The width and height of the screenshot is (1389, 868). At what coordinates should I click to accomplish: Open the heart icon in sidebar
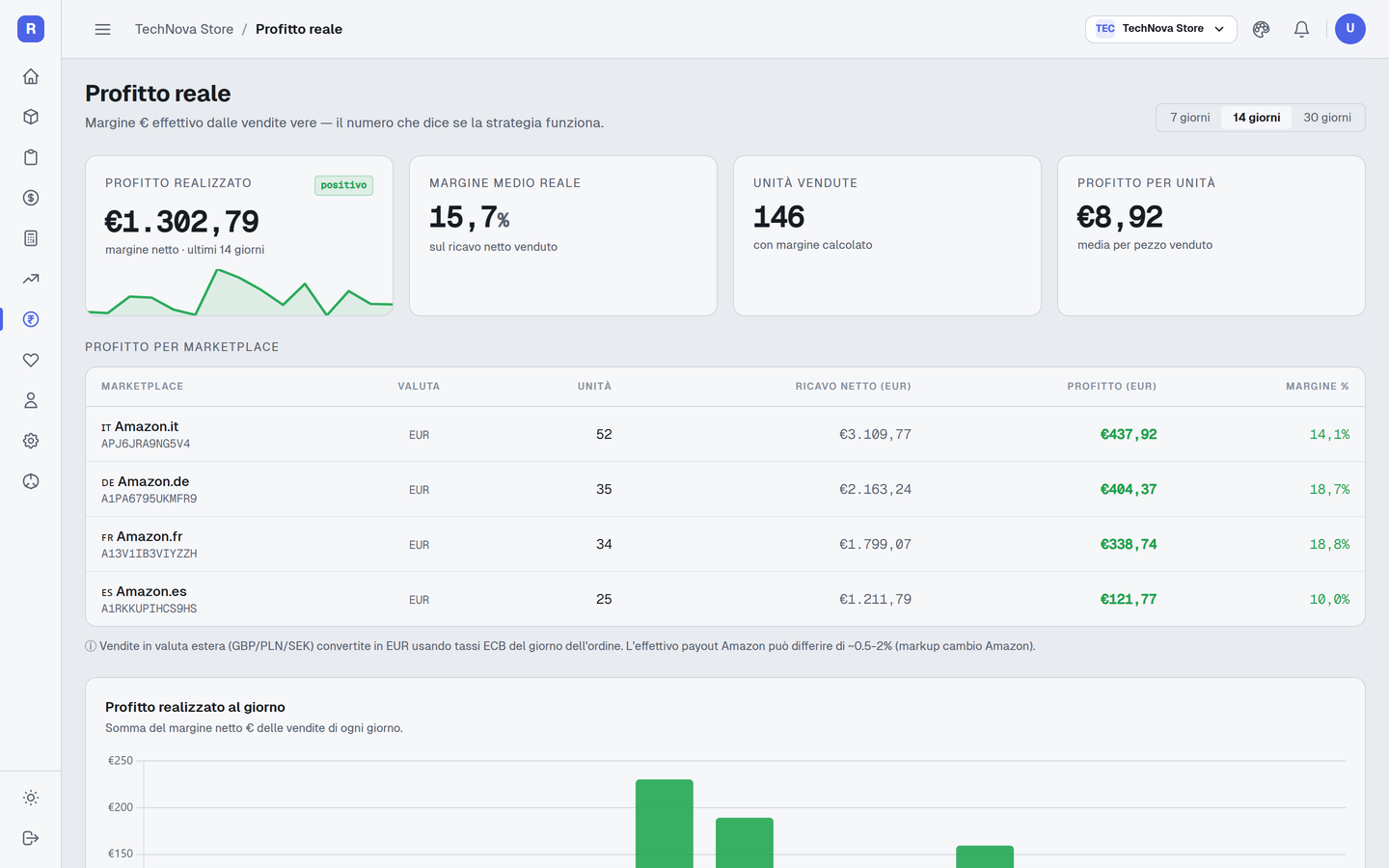tap(31, 360)
